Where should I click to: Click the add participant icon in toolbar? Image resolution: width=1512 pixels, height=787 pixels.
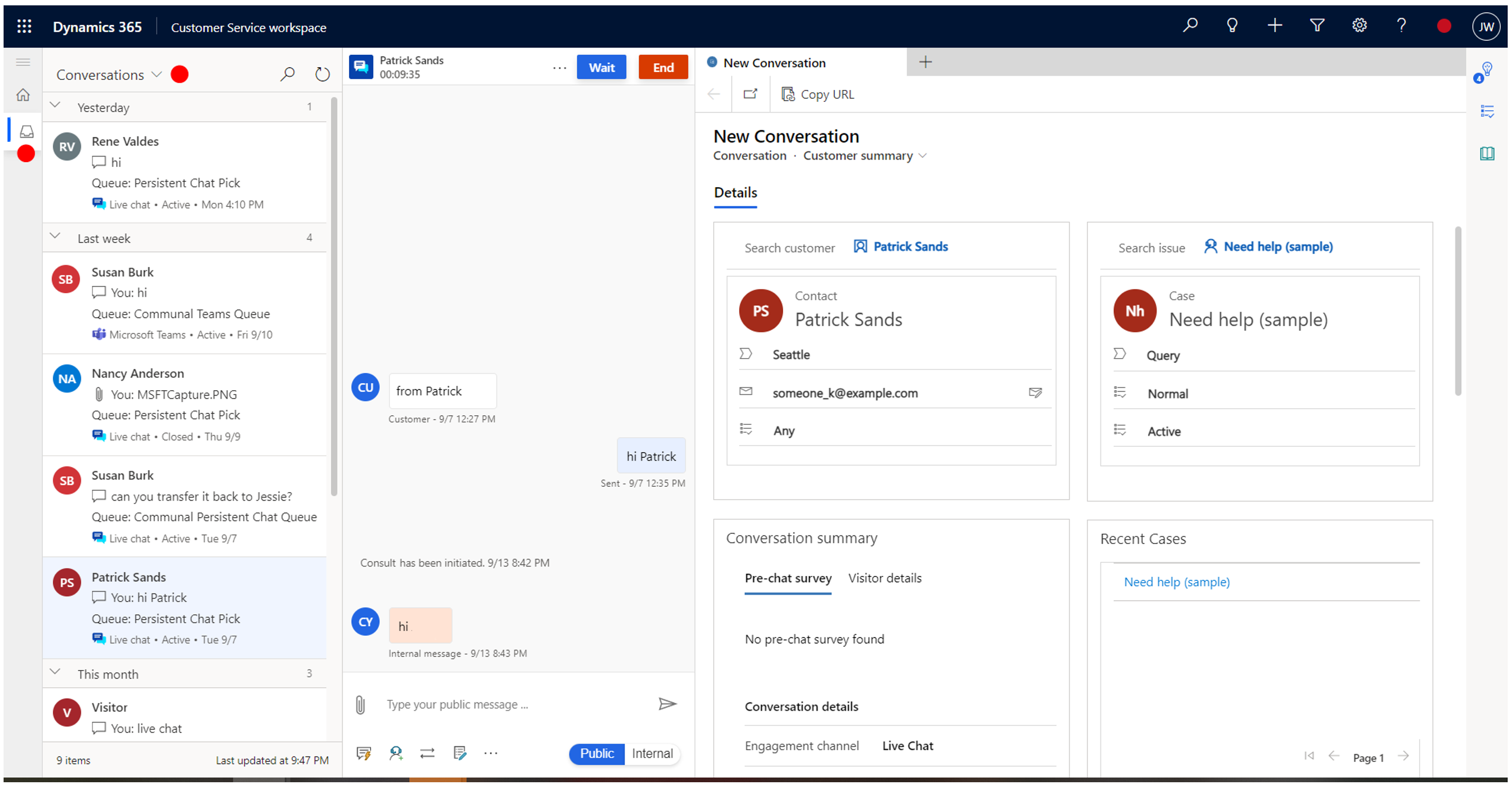point(395,753)
